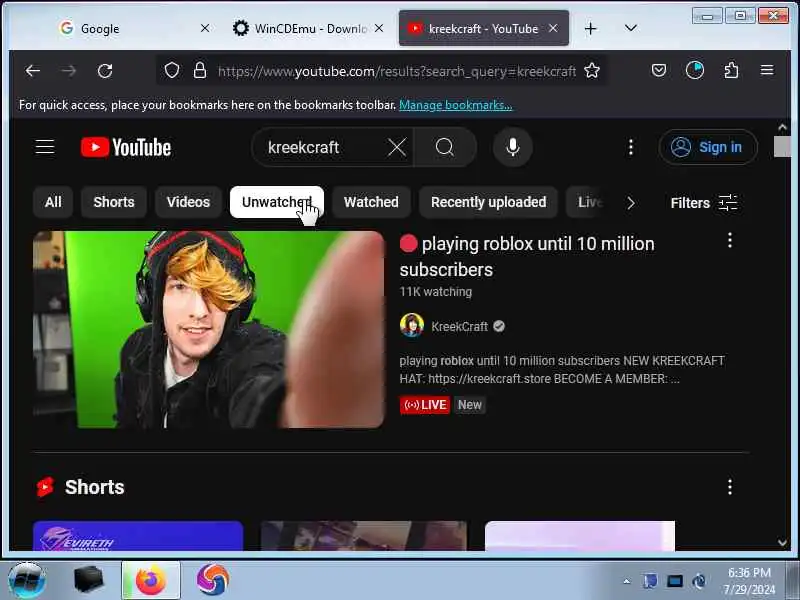Open the first Shorts thumbnail
Screen dimensions: 800x600
(138, 536)
